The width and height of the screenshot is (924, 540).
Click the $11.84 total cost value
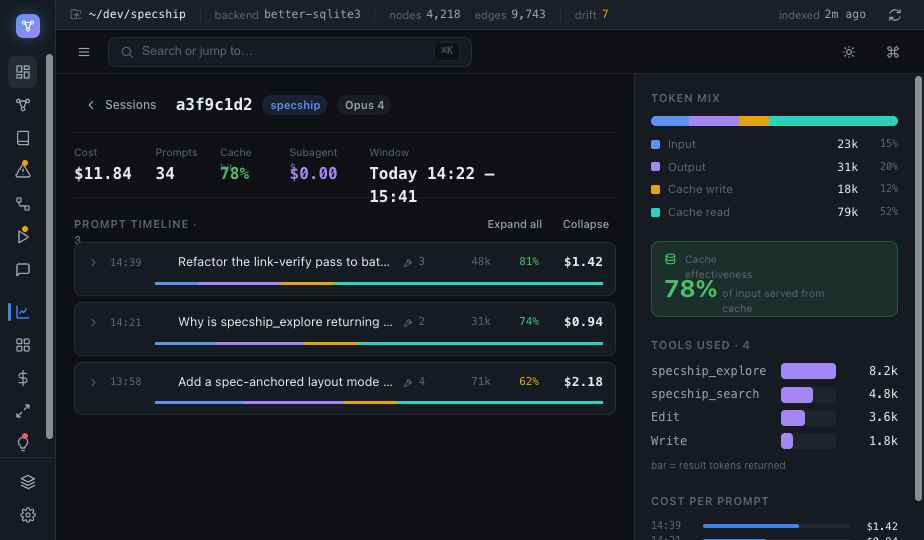103,173
